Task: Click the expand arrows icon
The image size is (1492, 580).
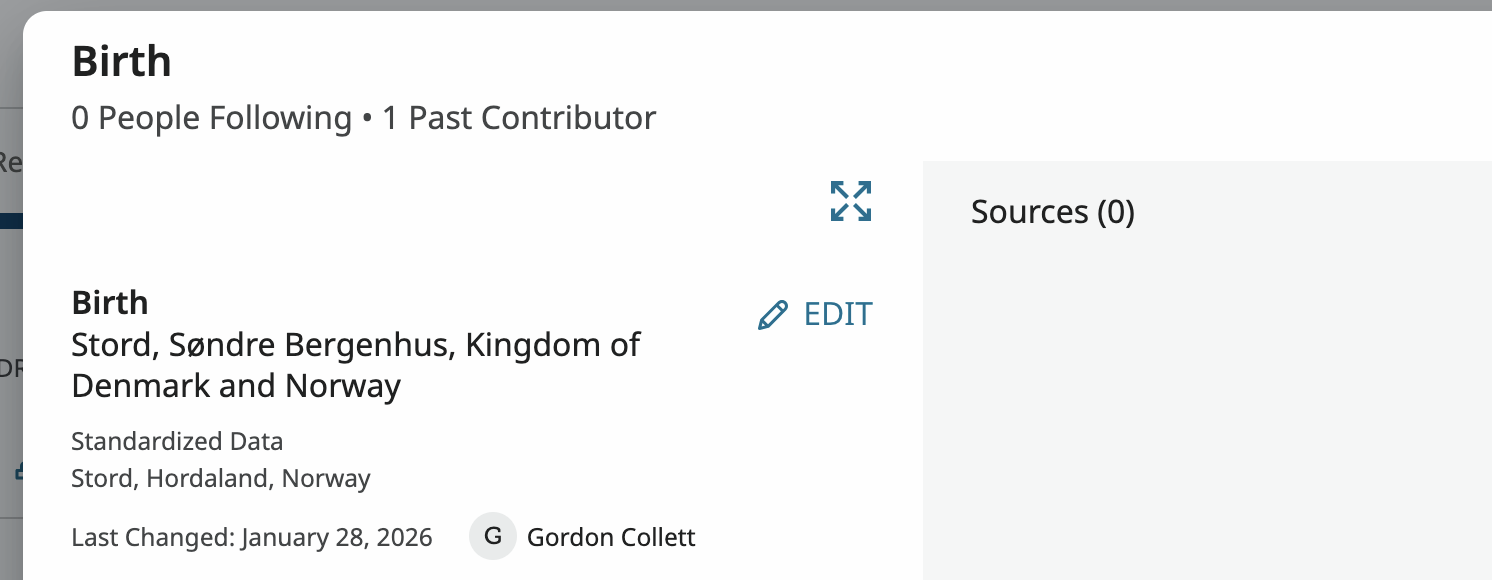Action: point(851,201)
